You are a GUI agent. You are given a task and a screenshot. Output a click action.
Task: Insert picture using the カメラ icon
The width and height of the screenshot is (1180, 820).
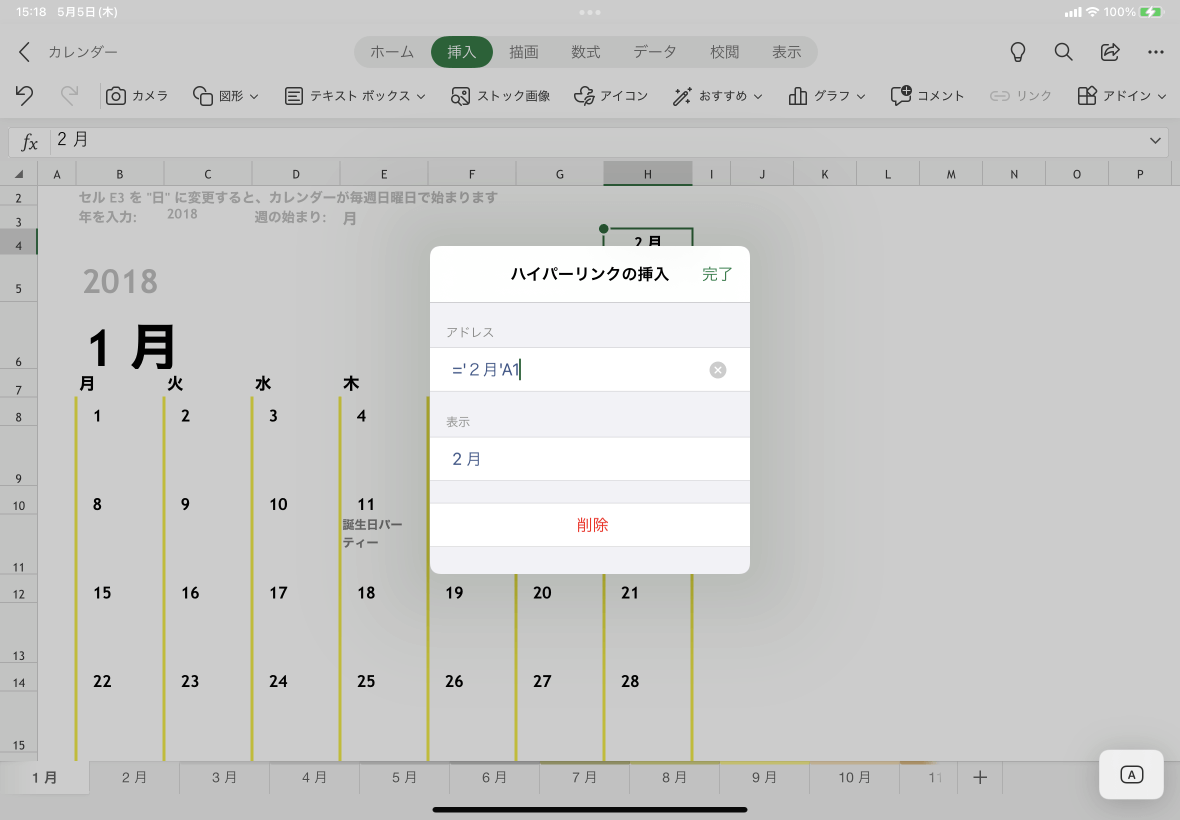(137, 96)
